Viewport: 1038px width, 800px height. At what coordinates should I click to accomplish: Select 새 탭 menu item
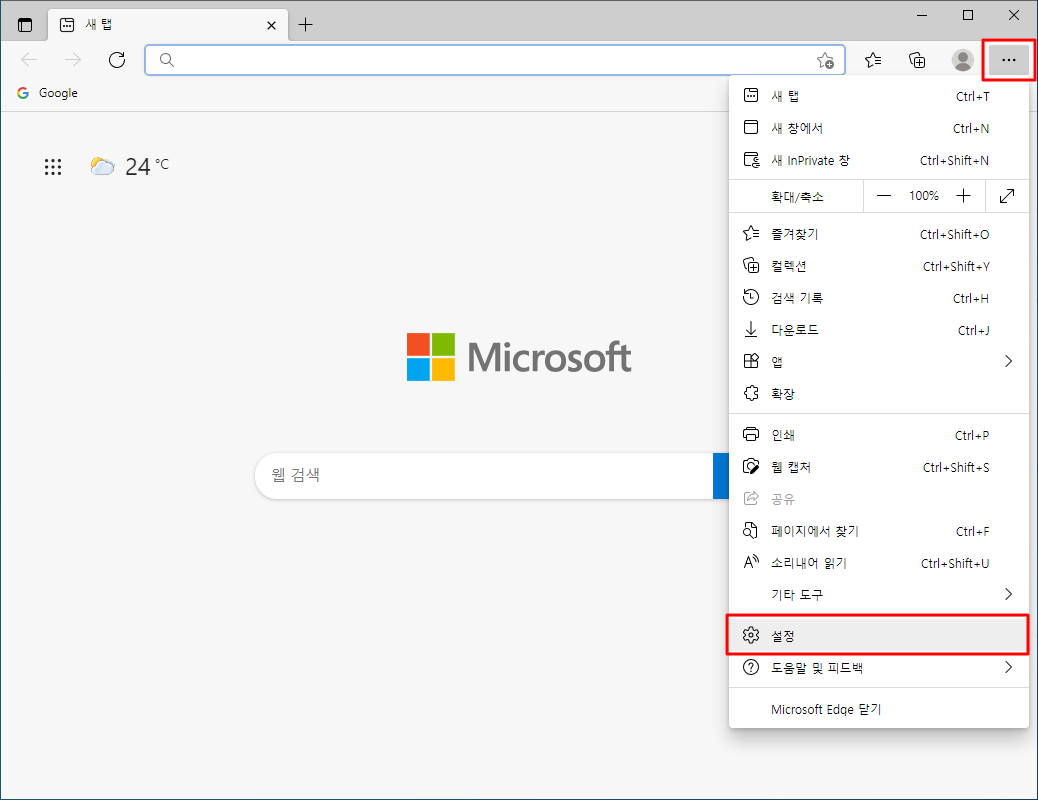tap(878, 96)
